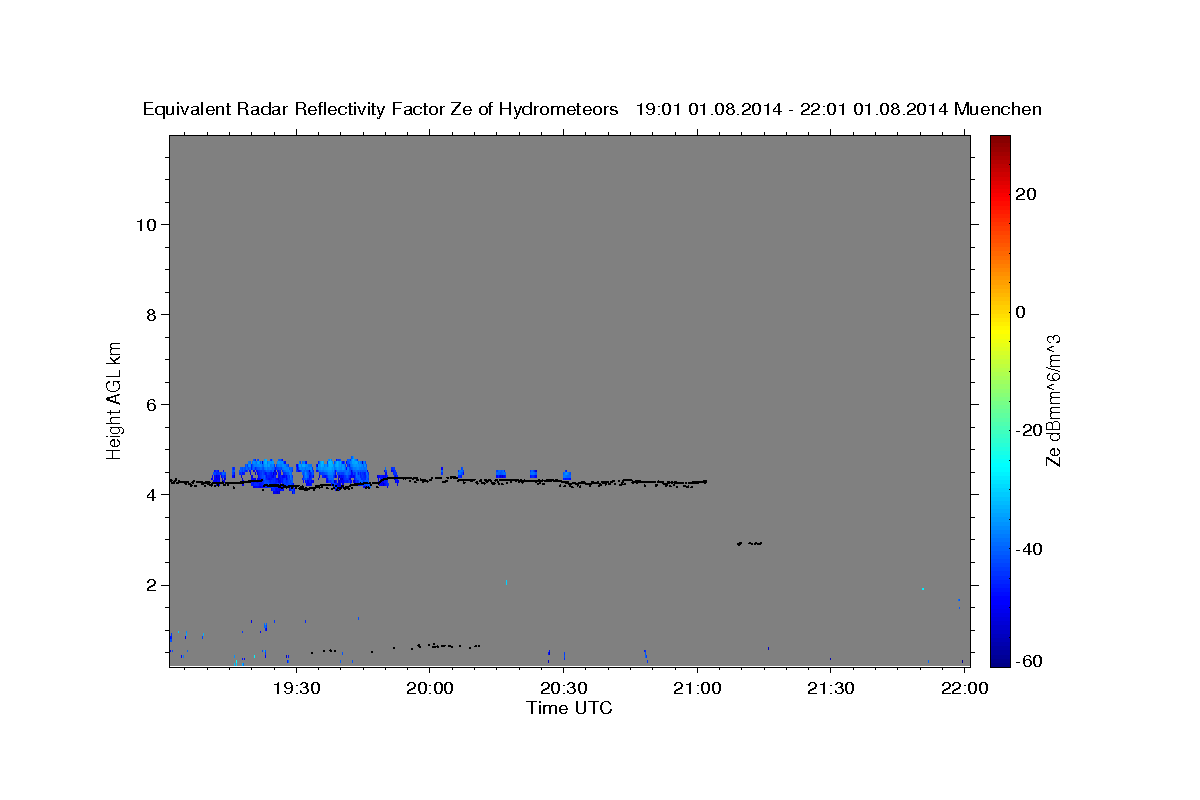Image resolution: width=1200 pixels, height=800 pixels.
Task: Click the 'Muenchen' location label
Action: 998,110
